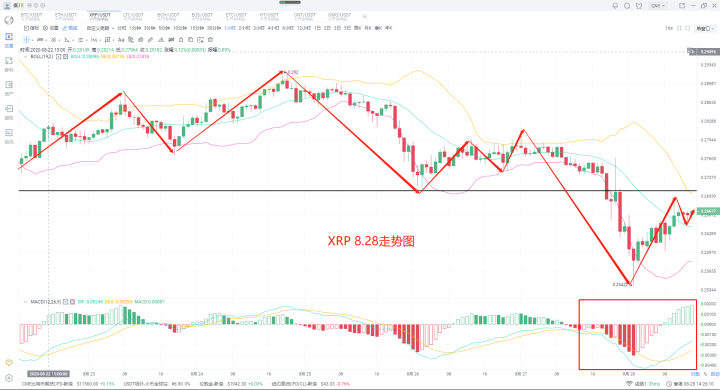Choose the text annotation Aa tool
The image size is (720, 390).
point(121,40)
